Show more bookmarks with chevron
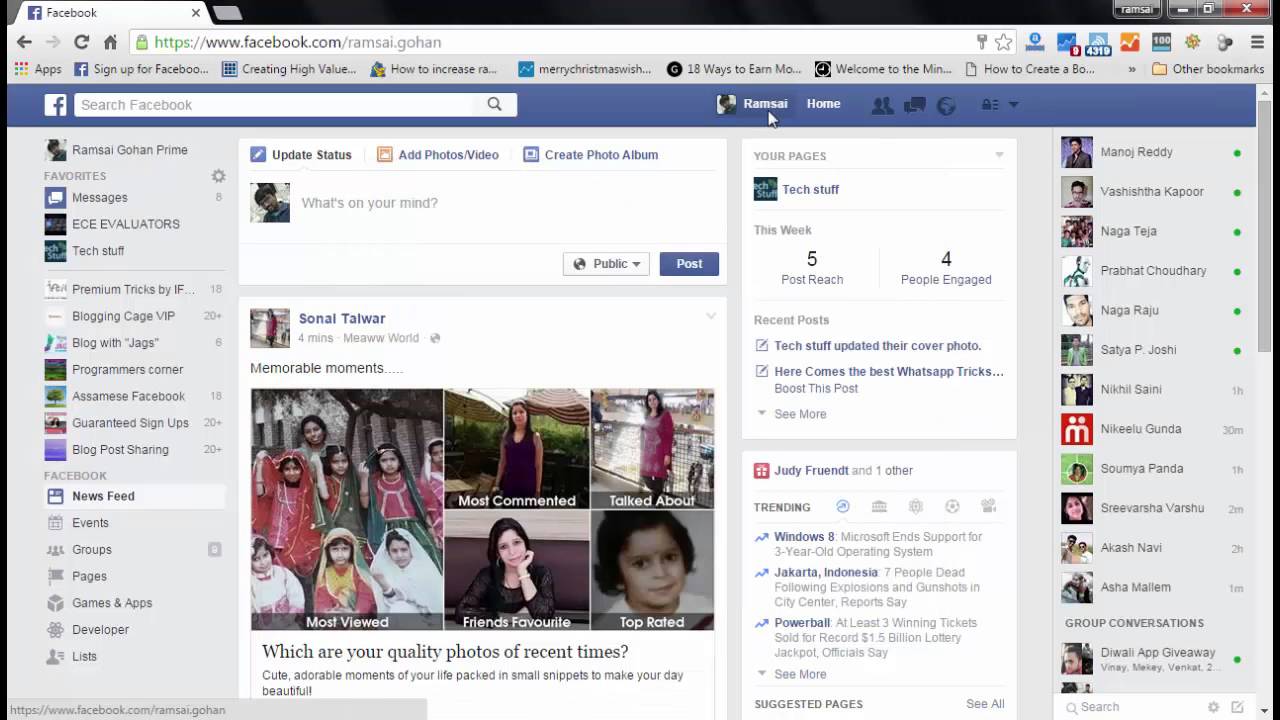 1132,69
